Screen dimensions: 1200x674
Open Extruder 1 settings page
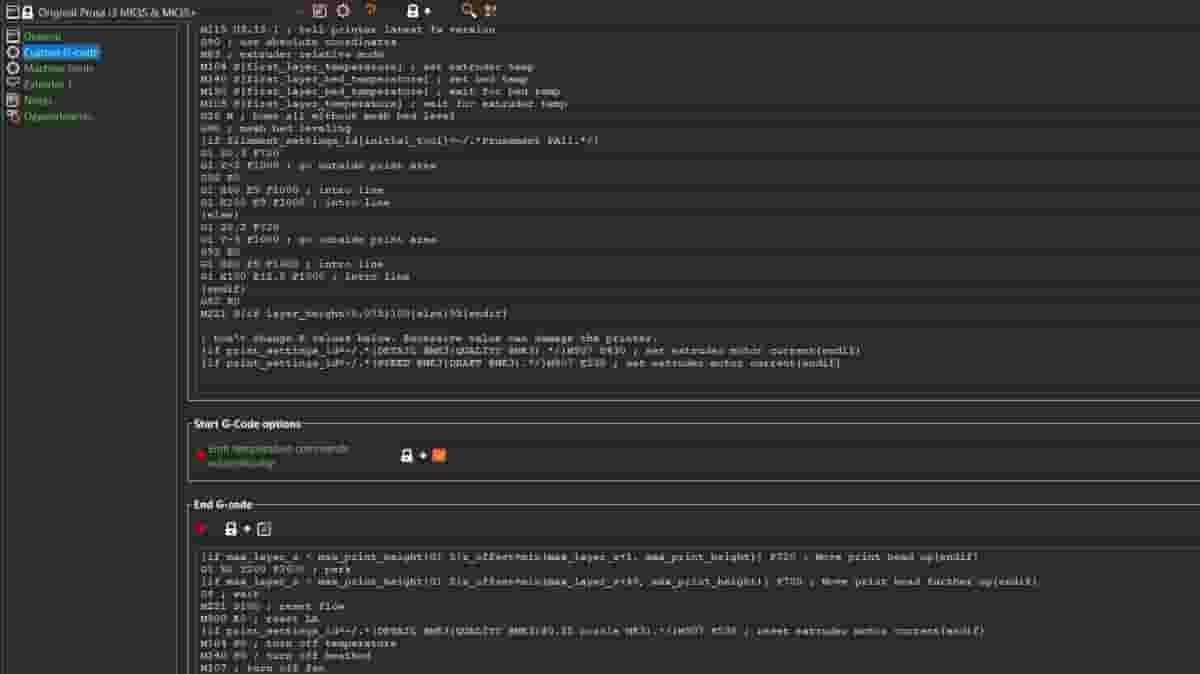tap(47, 84)
